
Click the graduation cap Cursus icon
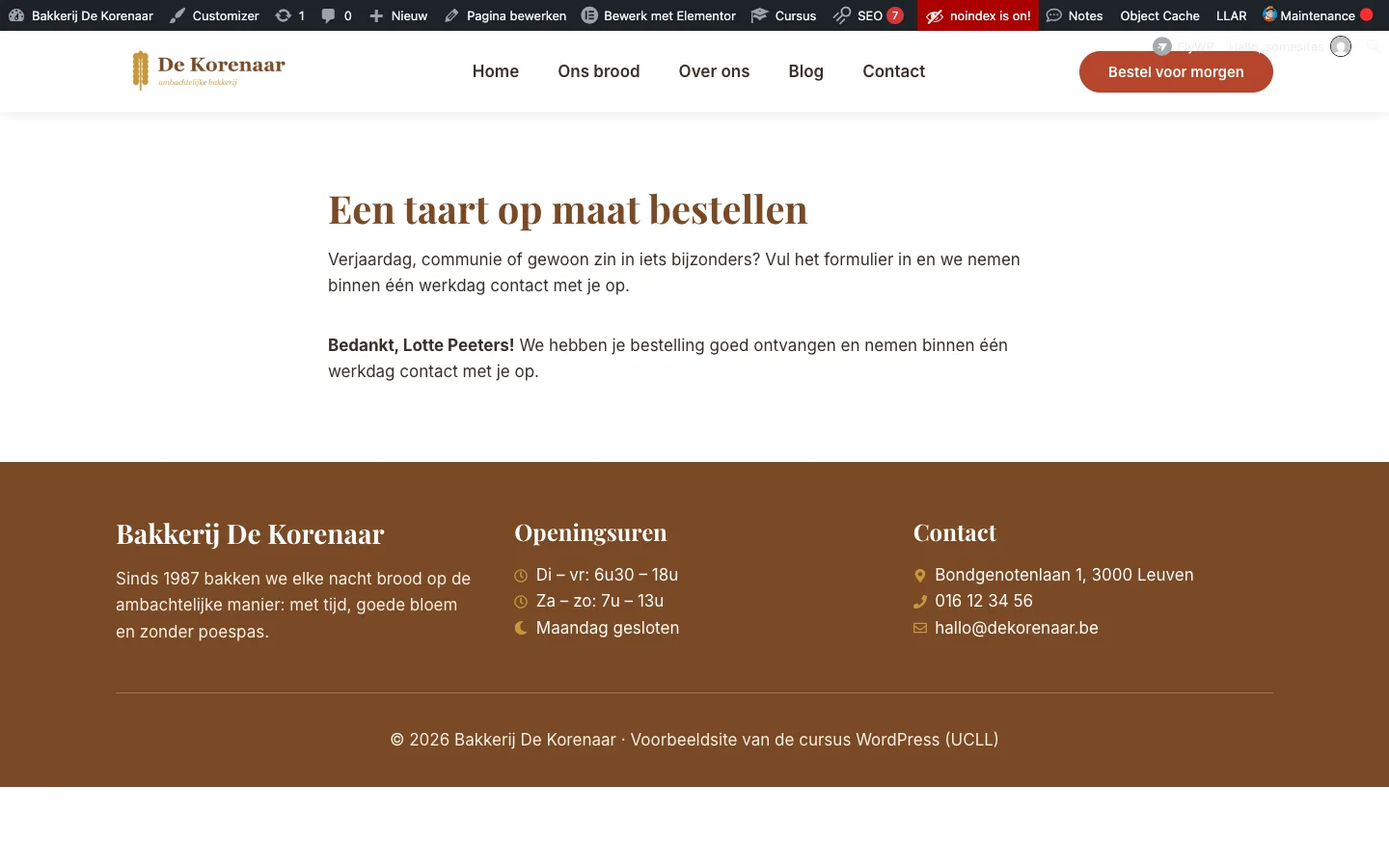759,15
